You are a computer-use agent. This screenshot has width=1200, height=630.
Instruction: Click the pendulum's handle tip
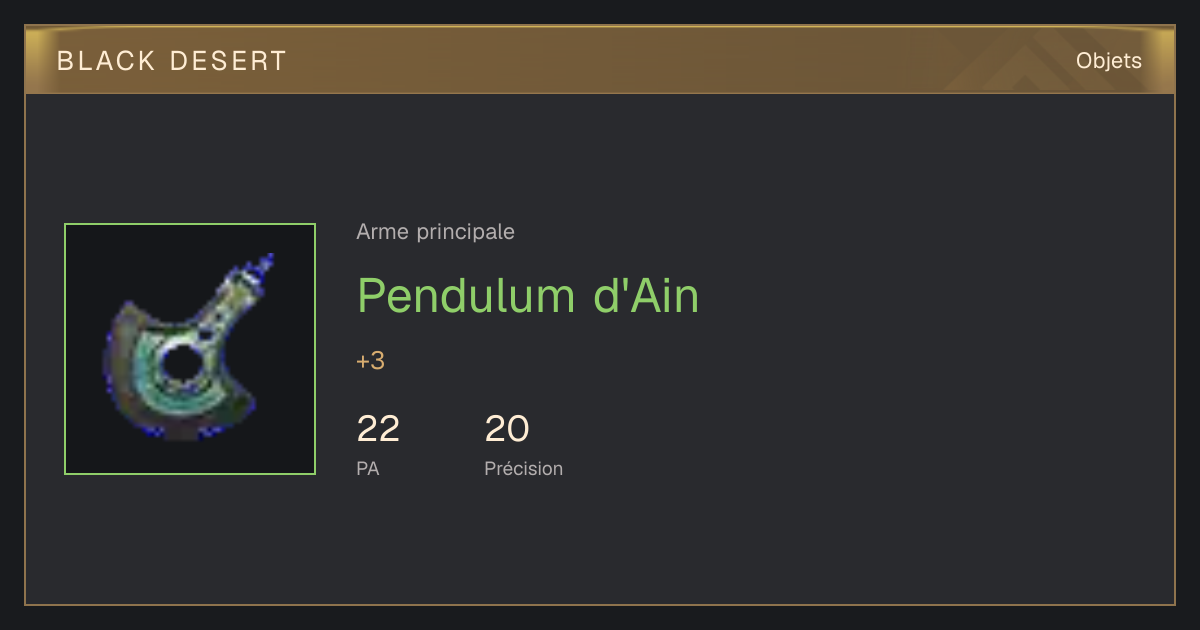pyautogui.click(x=264, y=264)
